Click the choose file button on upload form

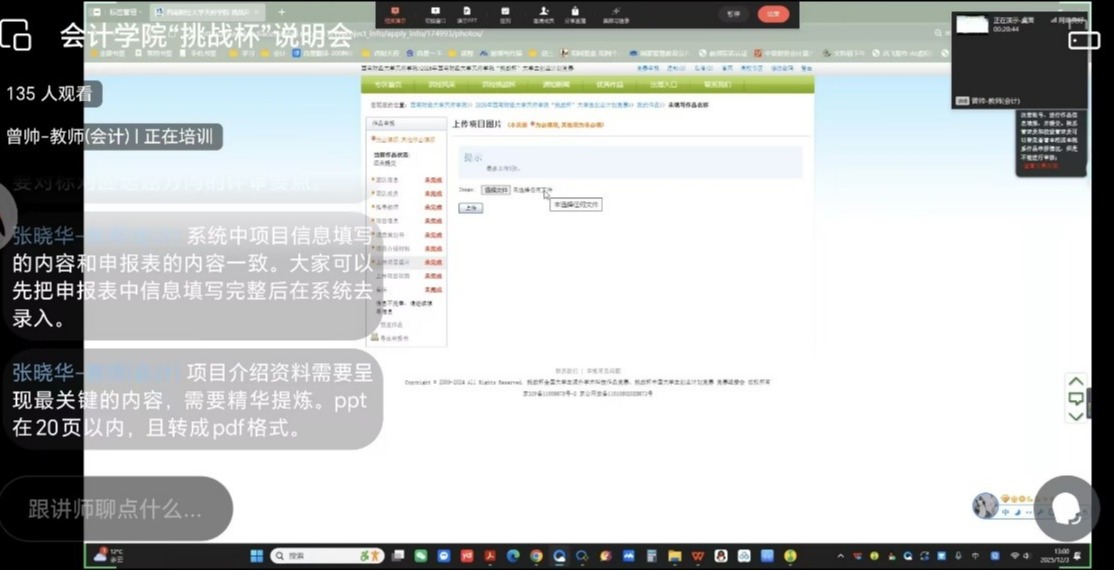click(x=495, y=189)
